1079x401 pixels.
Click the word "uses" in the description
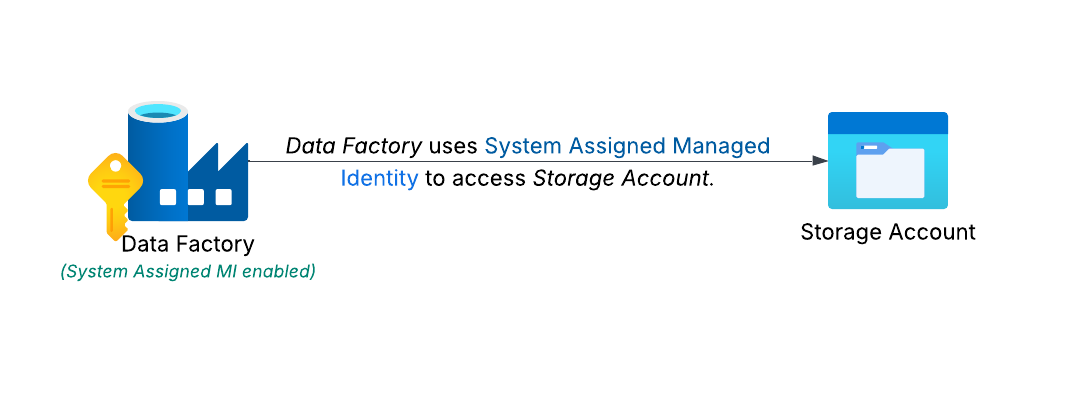(453, 146)
